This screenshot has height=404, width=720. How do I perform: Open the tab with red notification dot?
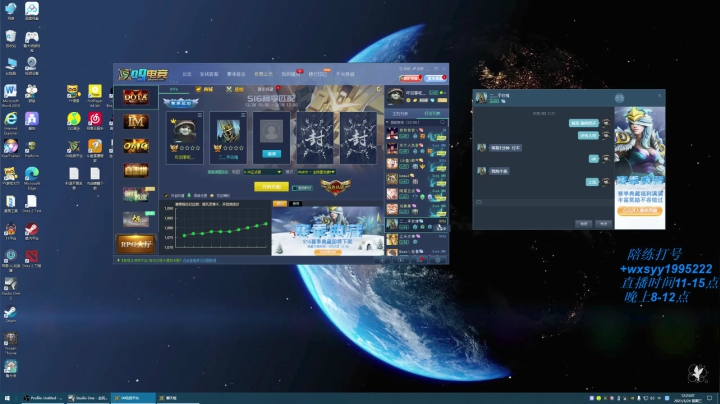pyautogui.click(x=267, y=89)
